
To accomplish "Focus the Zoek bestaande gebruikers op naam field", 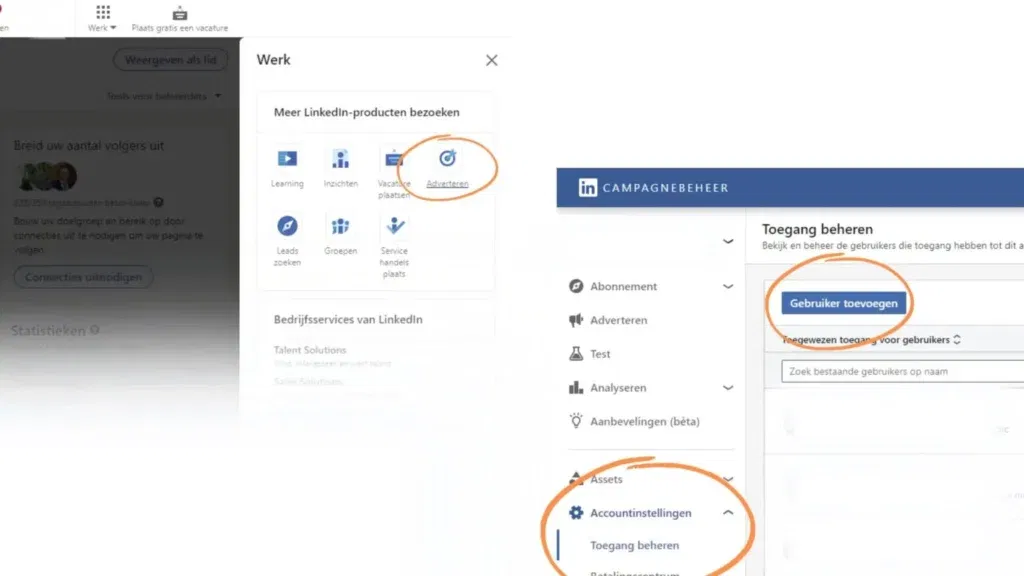I will pos(903,371).
